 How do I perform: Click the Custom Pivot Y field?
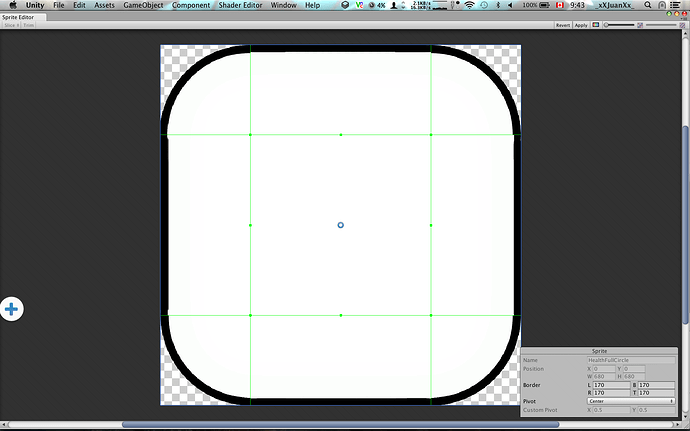[656, 410]
